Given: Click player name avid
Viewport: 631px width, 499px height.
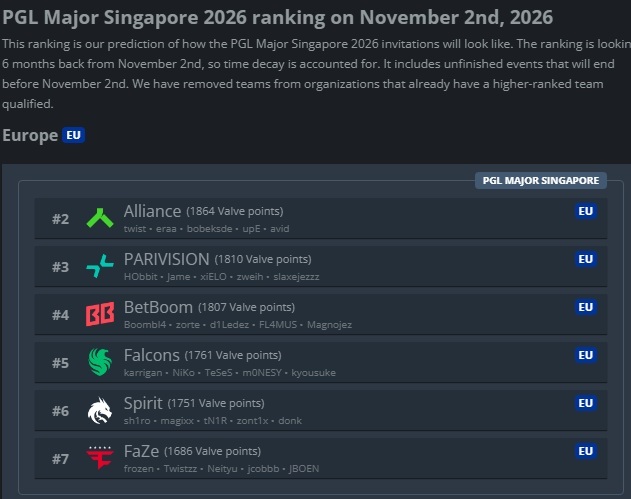Looking at the screenshot, I should 280,229.
